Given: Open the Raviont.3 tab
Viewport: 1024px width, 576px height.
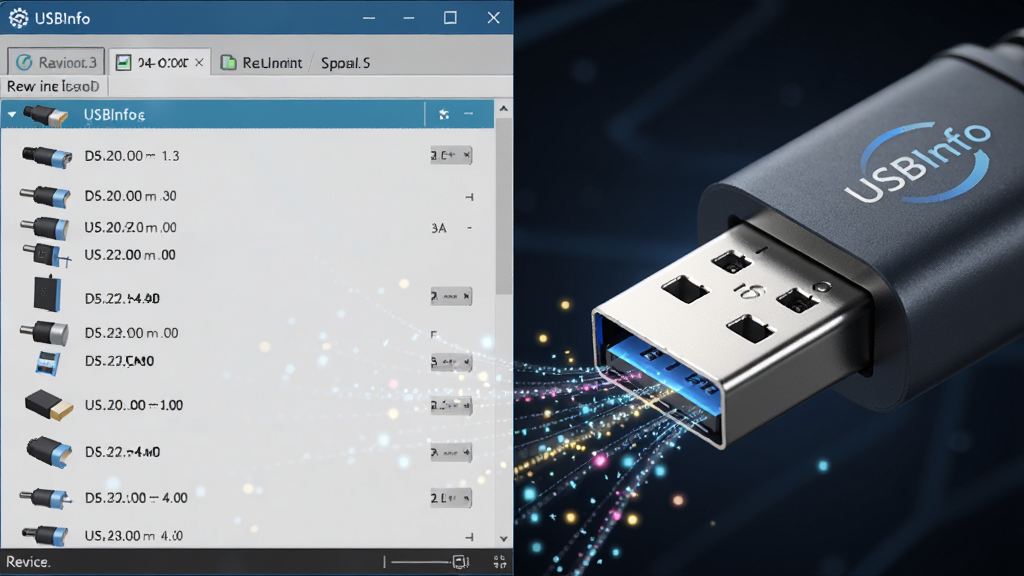Looking at the screenshot, I should click(x=56, y=62).
